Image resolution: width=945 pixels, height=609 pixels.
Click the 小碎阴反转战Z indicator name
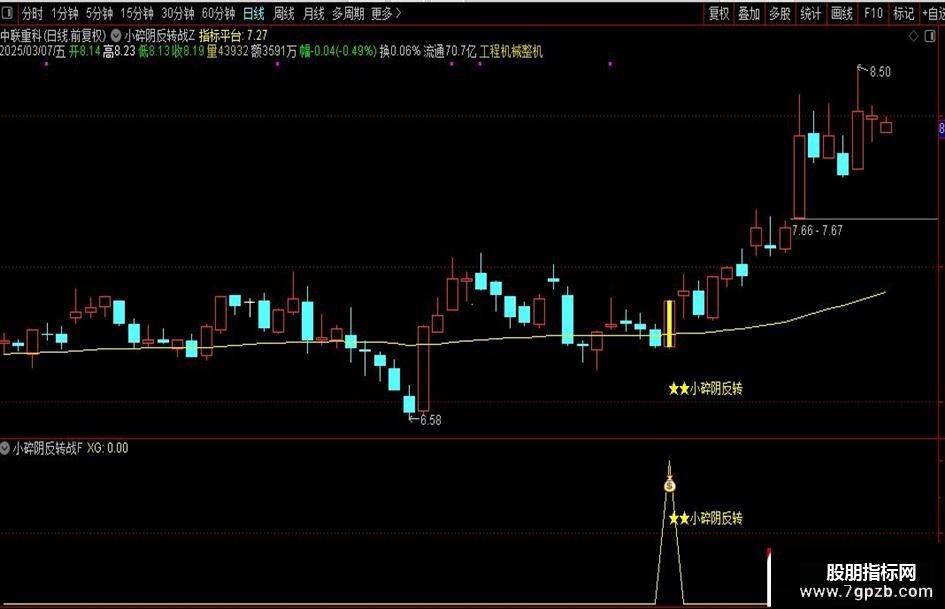(x=160, y=36)
